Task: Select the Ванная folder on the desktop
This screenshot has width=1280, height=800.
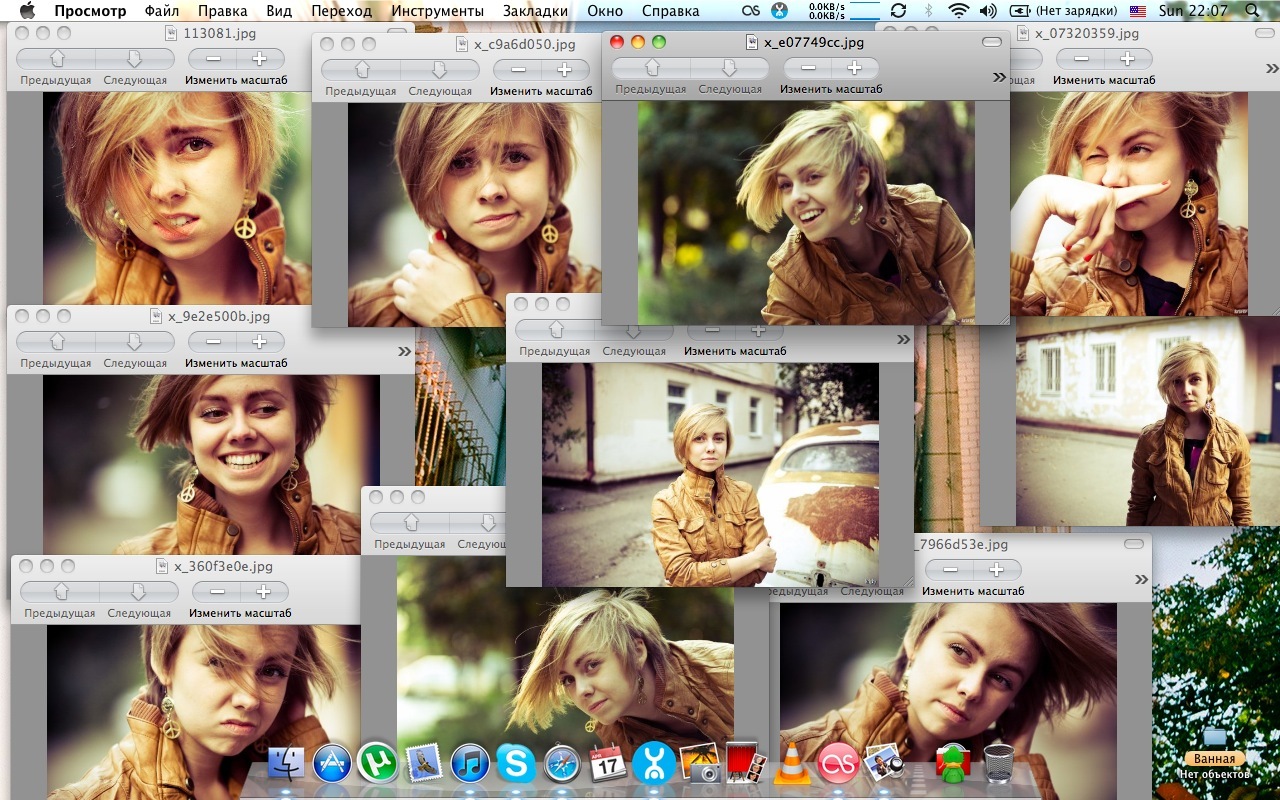Action: click(x=1214, y=738)
